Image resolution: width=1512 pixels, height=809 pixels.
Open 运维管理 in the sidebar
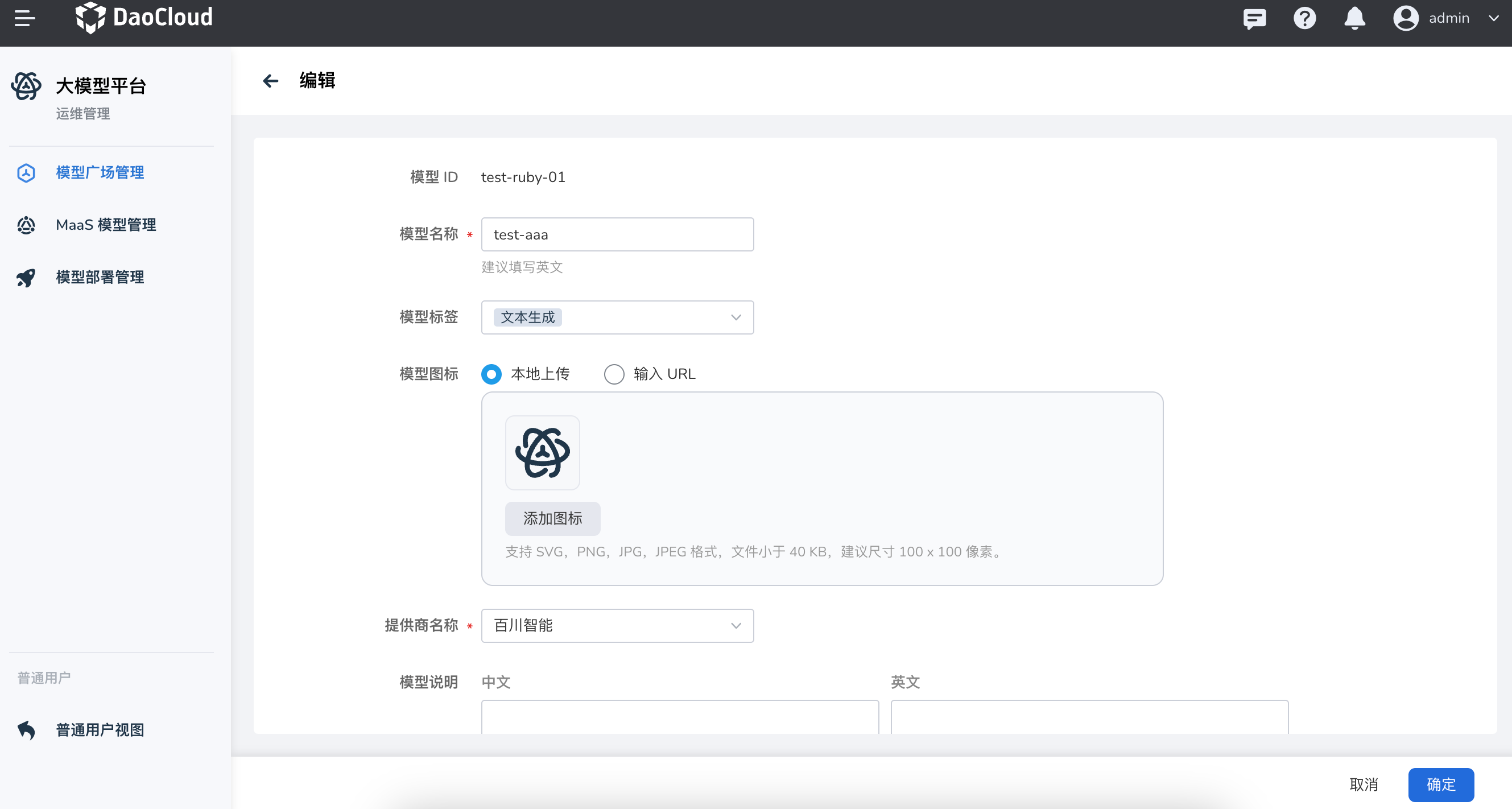pos(82,114)
